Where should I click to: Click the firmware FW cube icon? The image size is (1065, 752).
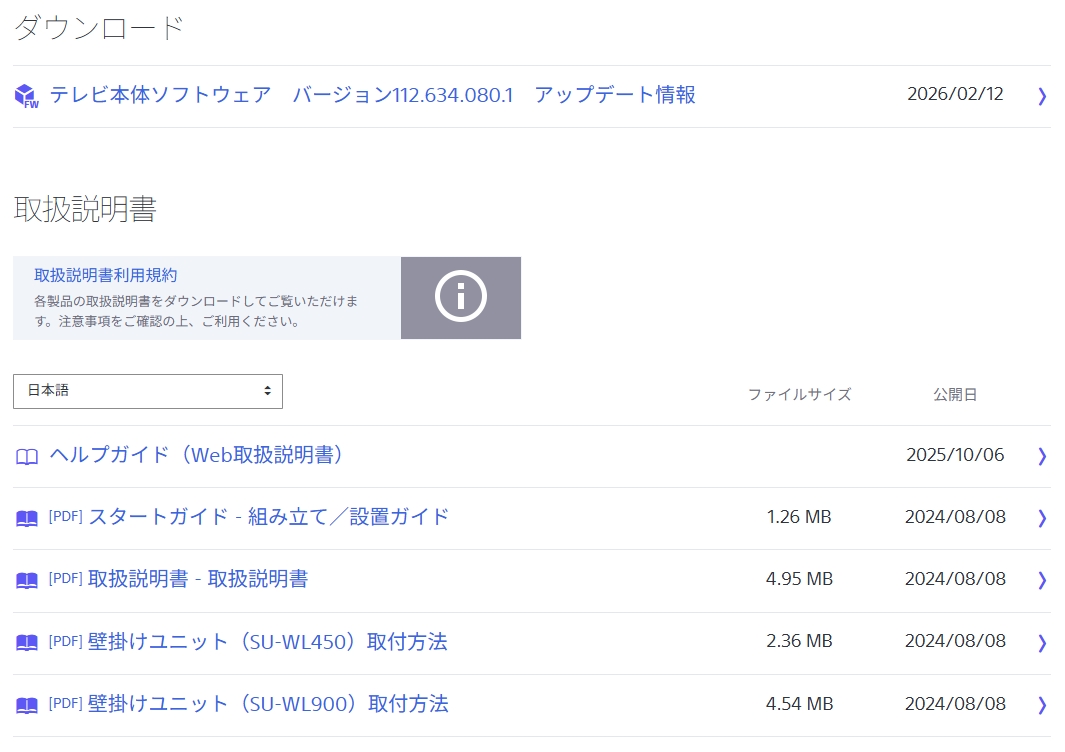coord(26,96)
